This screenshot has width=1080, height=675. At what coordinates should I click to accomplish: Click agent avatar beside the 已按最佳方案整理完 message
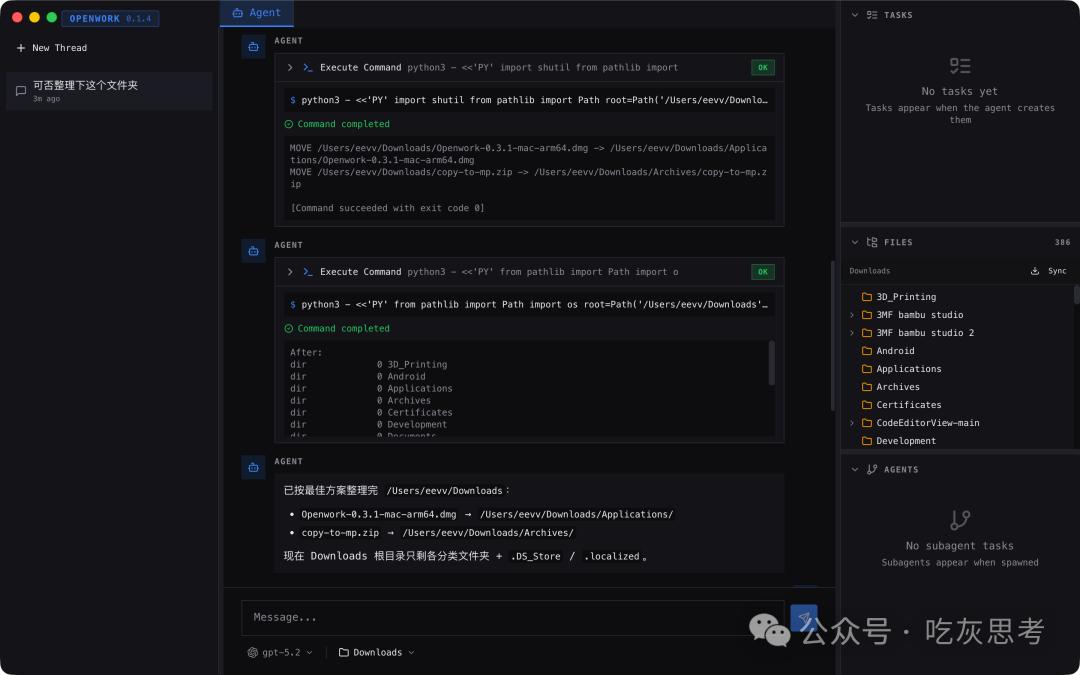click(x=253, y=467)
